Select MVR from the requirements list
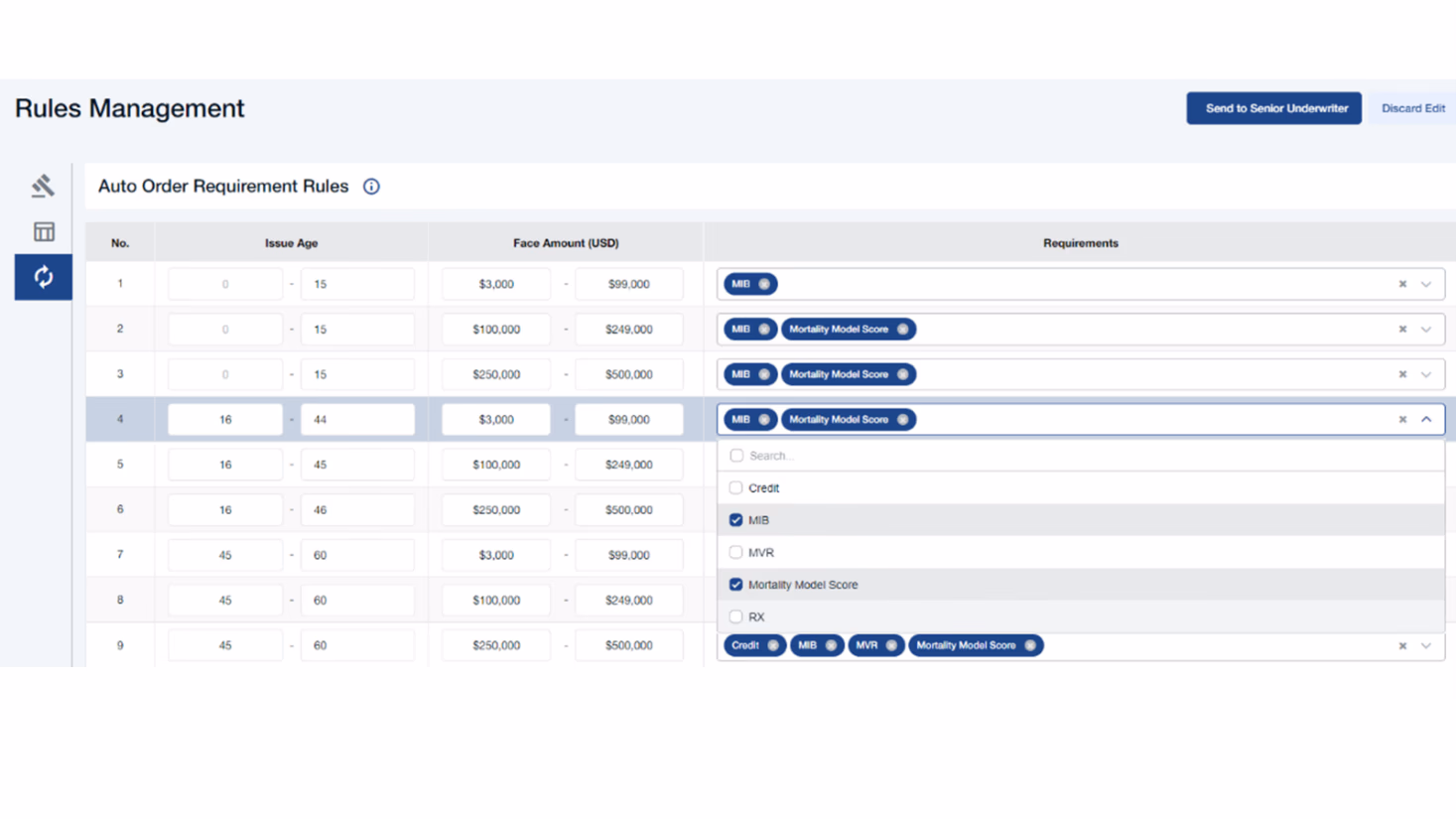1456x819 pixels. [760, 552]
